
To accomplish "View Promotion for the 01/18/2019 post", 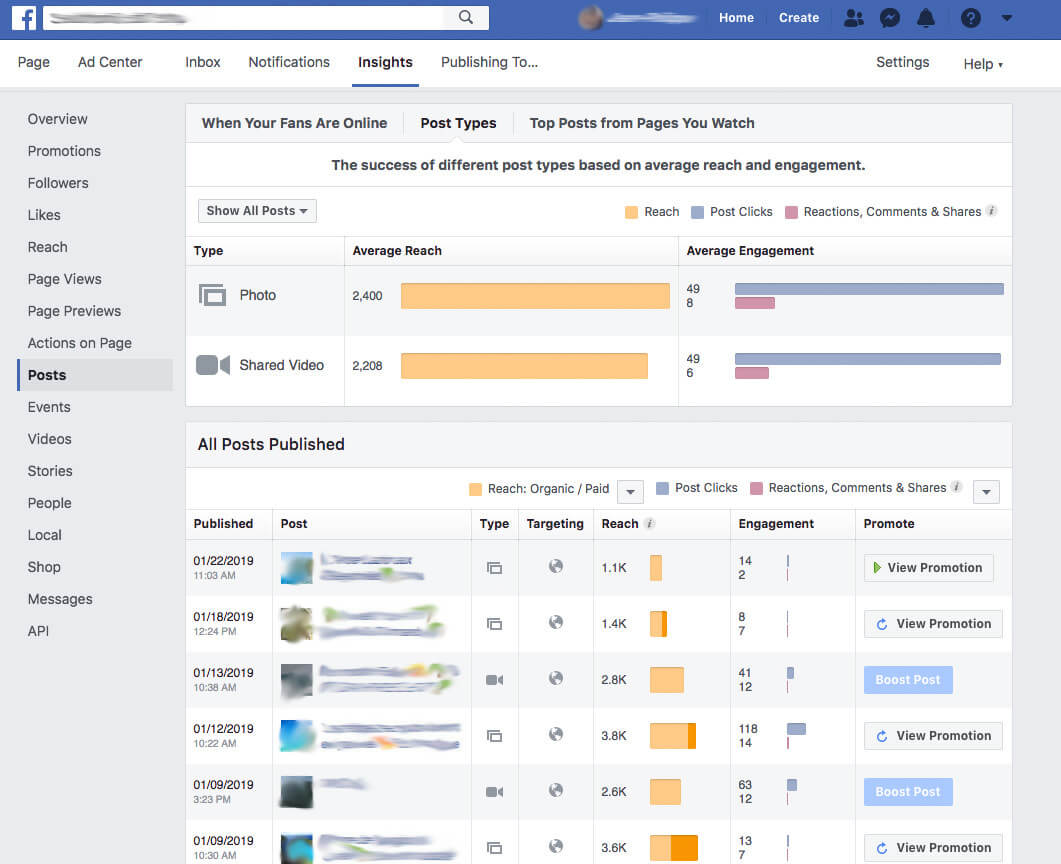I will [x=933, y=624].
